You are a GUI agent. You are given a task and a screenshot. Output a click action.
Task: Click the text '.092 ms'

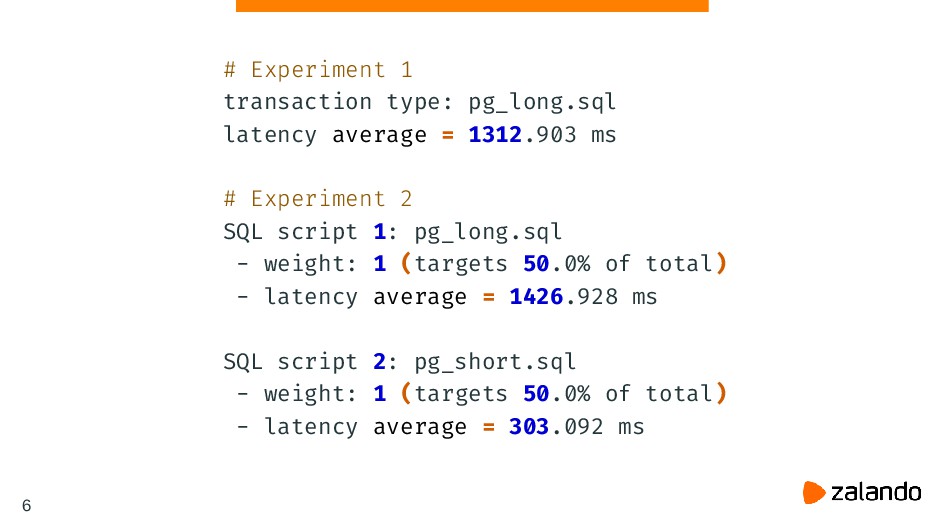pyautogui.click(x=597, y=427)
